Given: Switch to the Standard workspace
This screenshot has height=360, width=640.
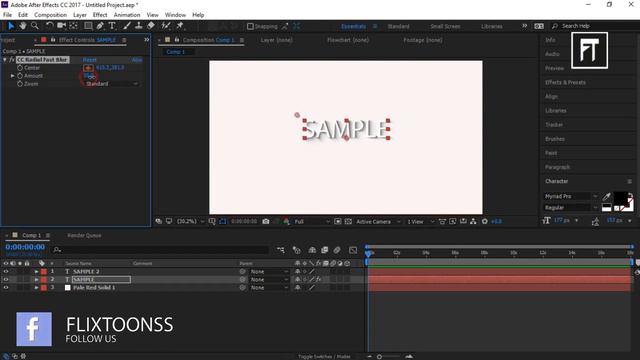Looking at the screenshot, I should (x=398, y=26).
